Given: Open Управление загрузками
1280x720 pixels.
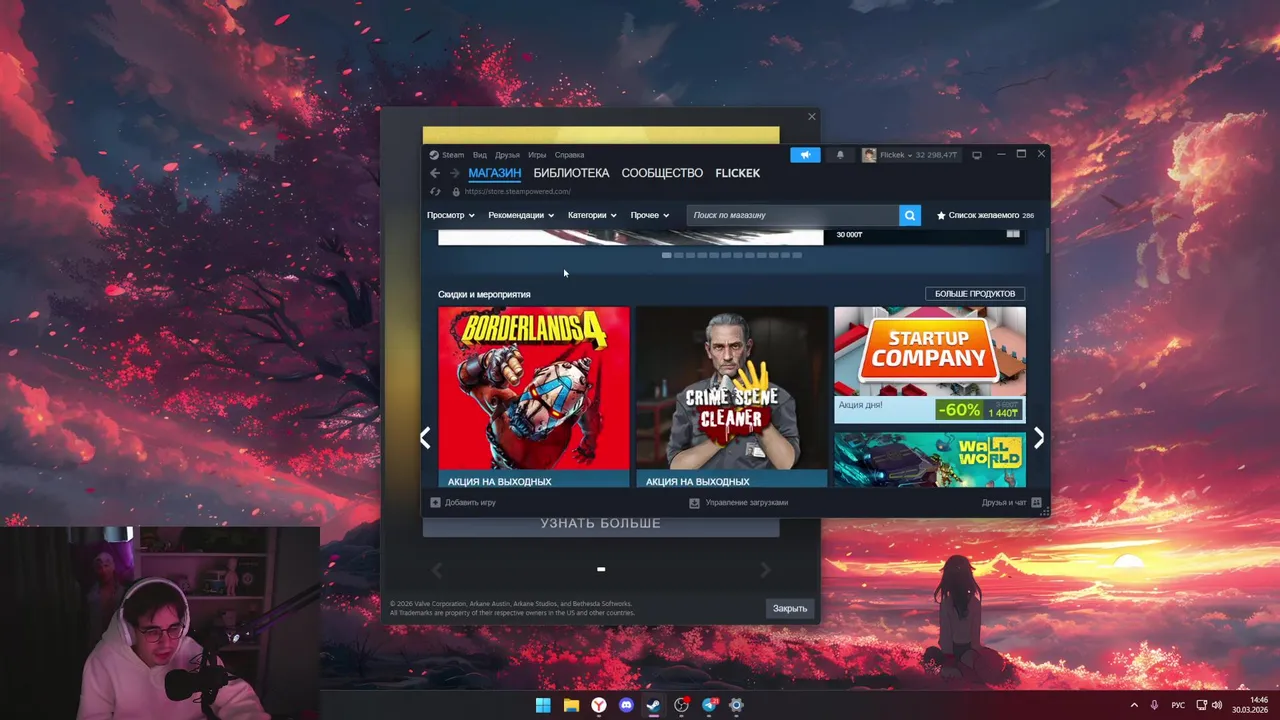Looking at the screenshot, I should 746,503.
